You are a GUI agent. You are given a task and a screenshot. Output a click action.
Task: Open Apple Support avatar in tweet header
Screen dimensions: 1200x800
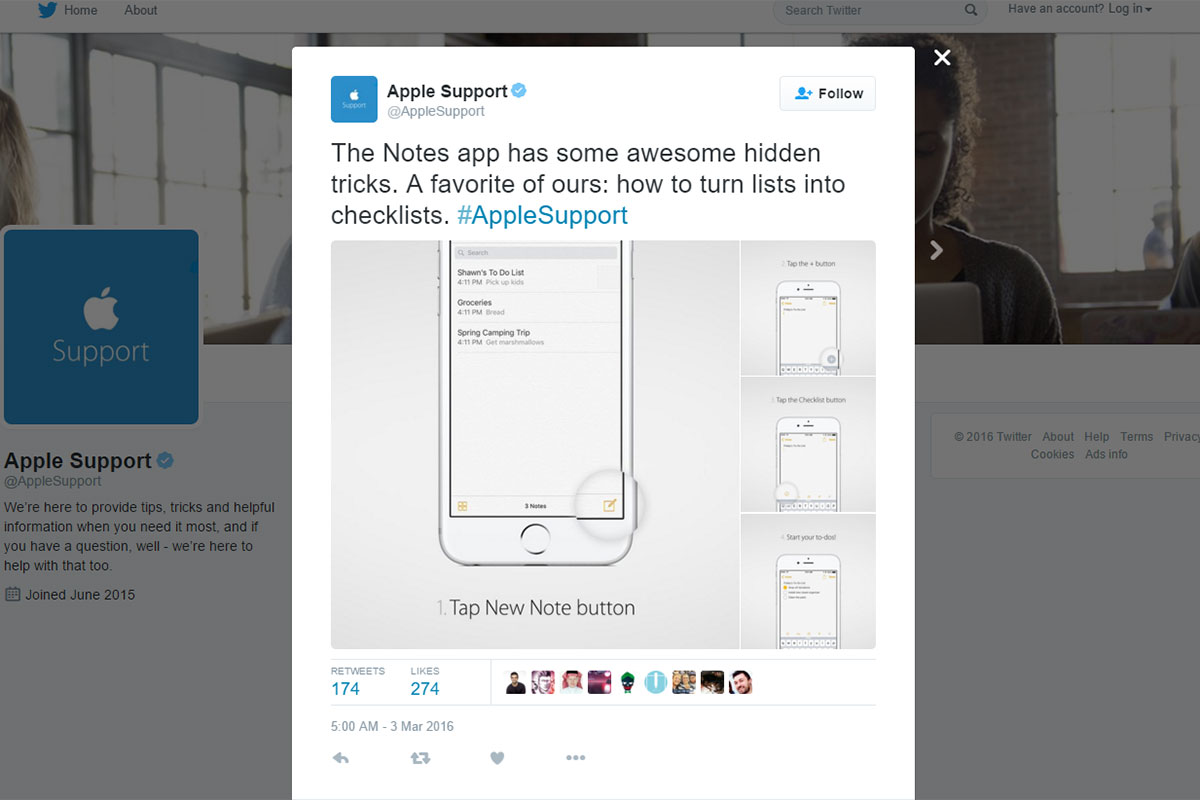click(x=354, y=99)
